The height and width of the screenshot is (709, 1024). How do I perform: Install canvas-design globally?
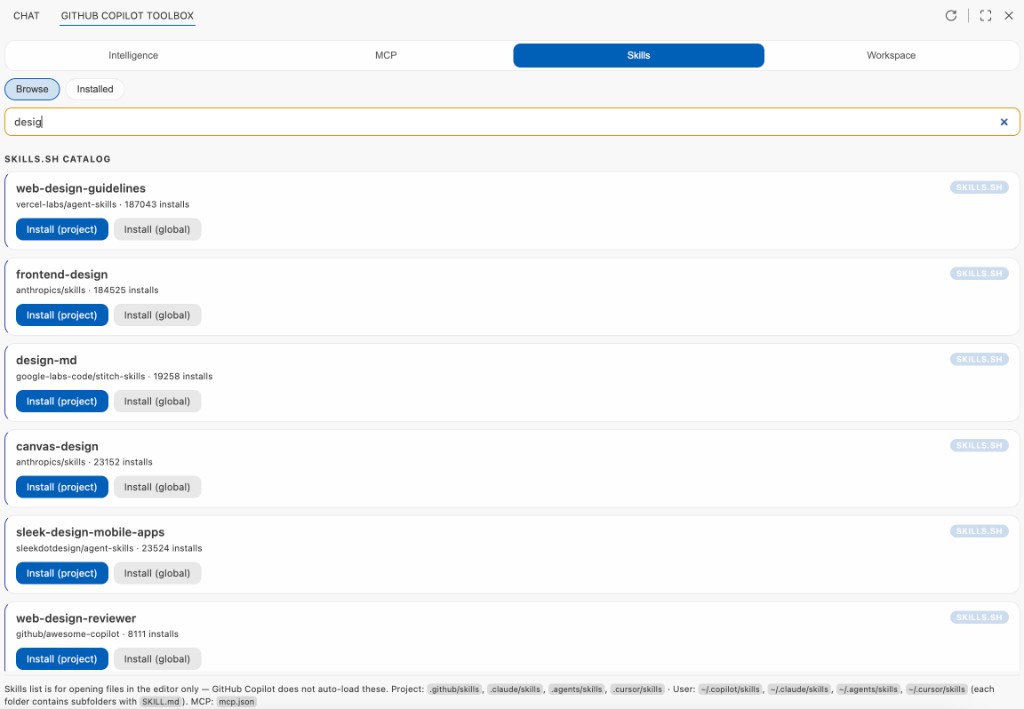157,487
